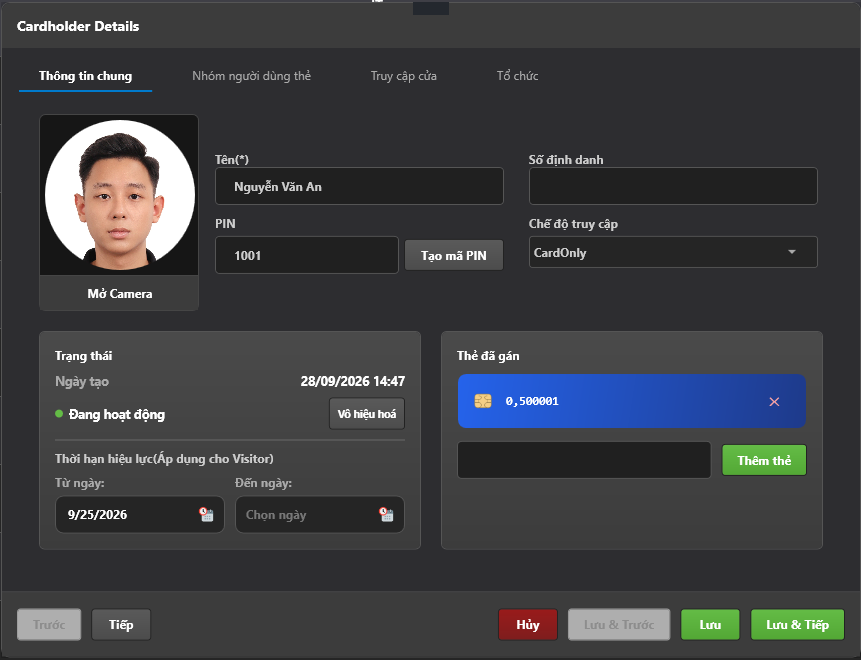Go to the Tổ chức tab
The width and height of the screenshot is (861, 660).
pyautogui.click(x=517, y=76)
